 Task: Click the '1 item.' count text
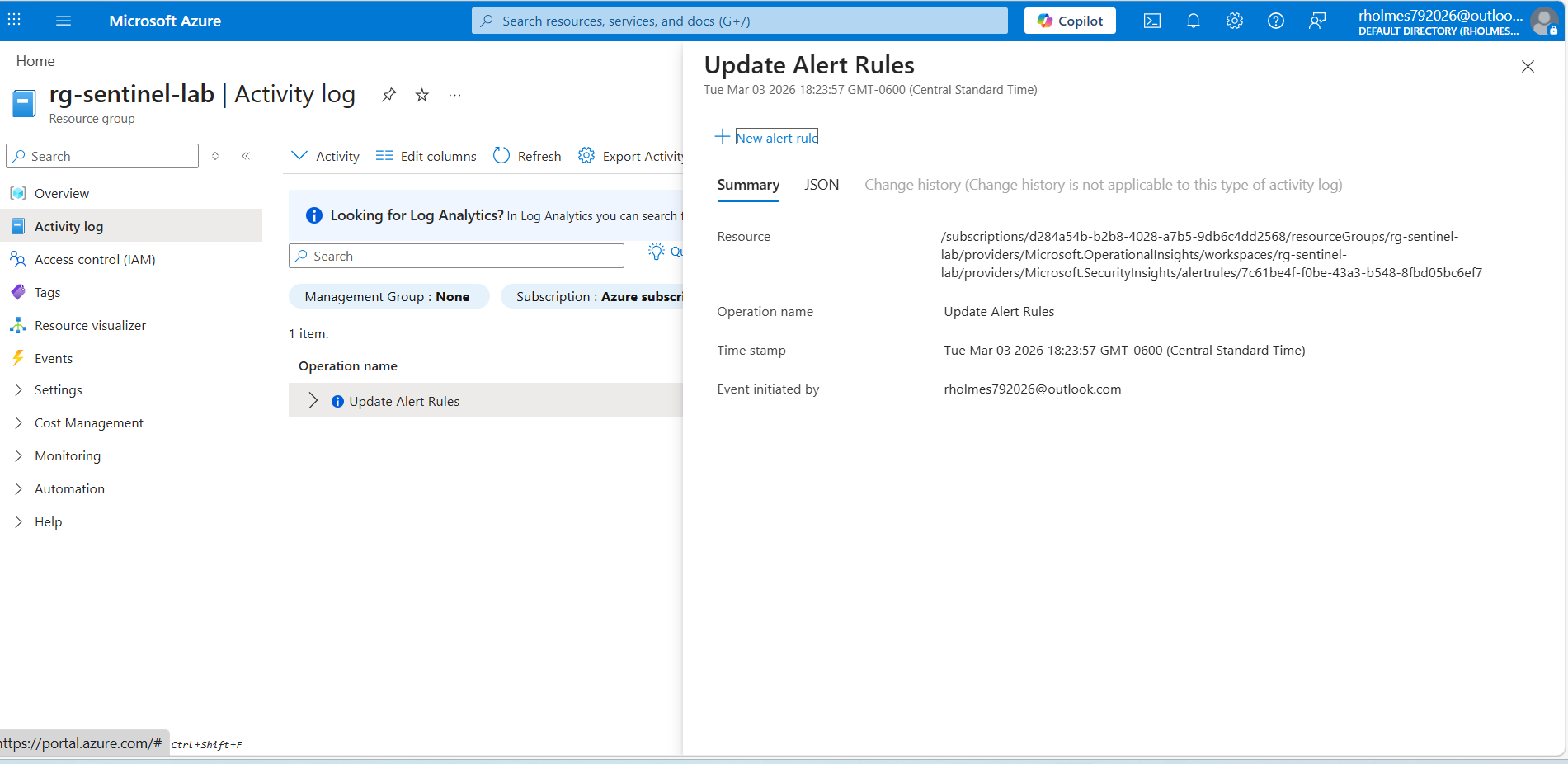coord(308,334)
